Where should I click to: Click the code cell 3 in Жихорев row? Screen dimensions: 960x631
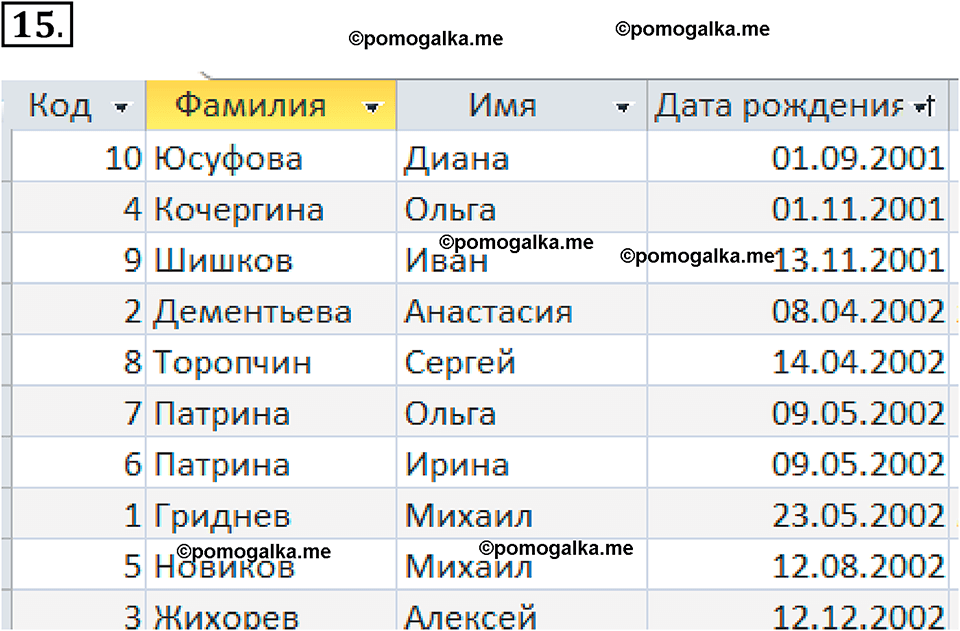pos(78,611)
